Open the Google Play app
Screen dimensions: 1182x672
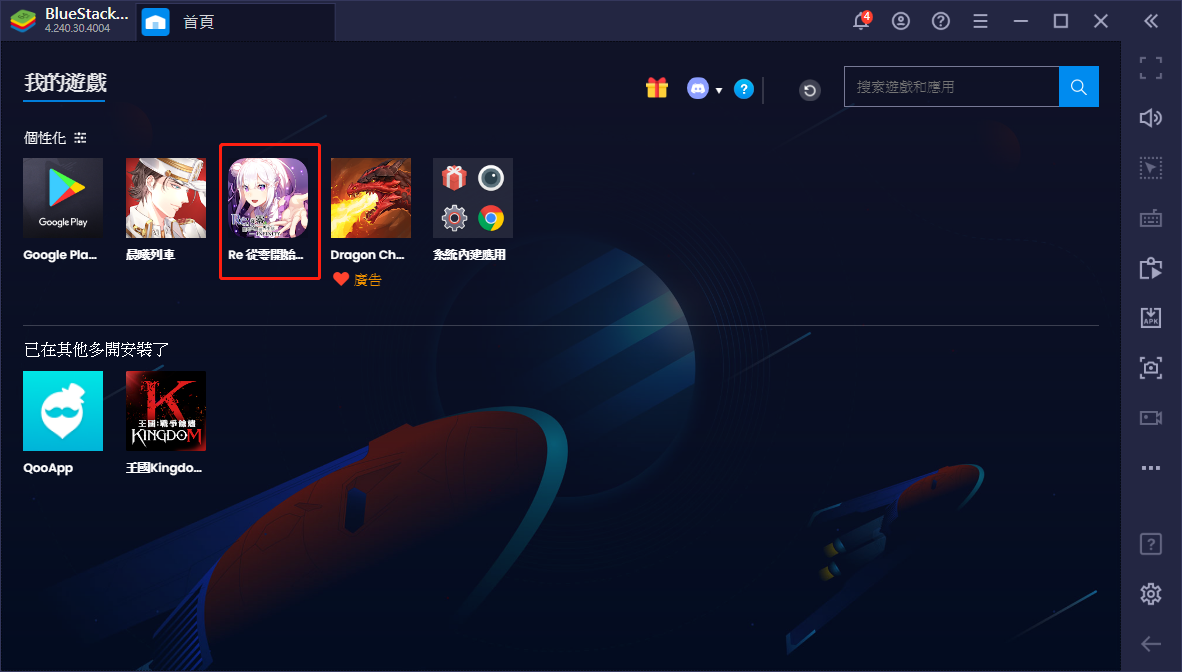[63, 198]
